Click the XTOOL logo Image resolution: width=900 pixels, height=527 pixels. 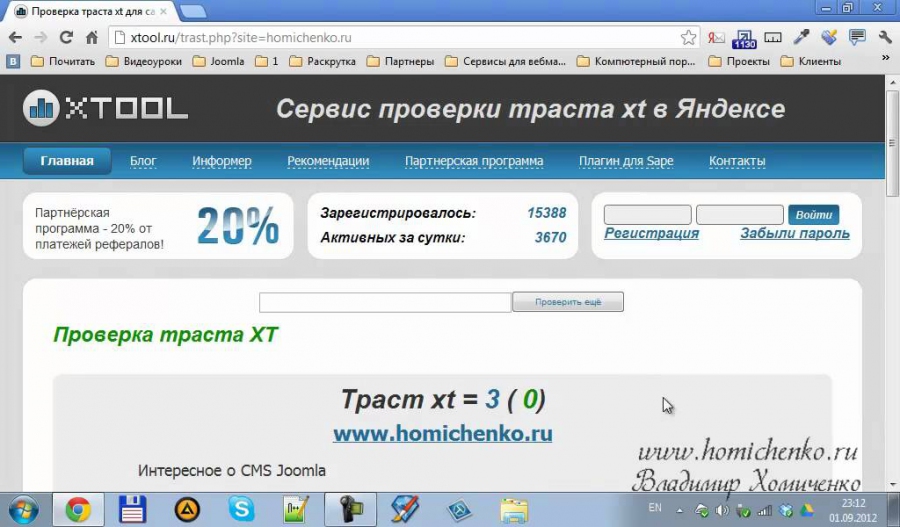point(106,108)
